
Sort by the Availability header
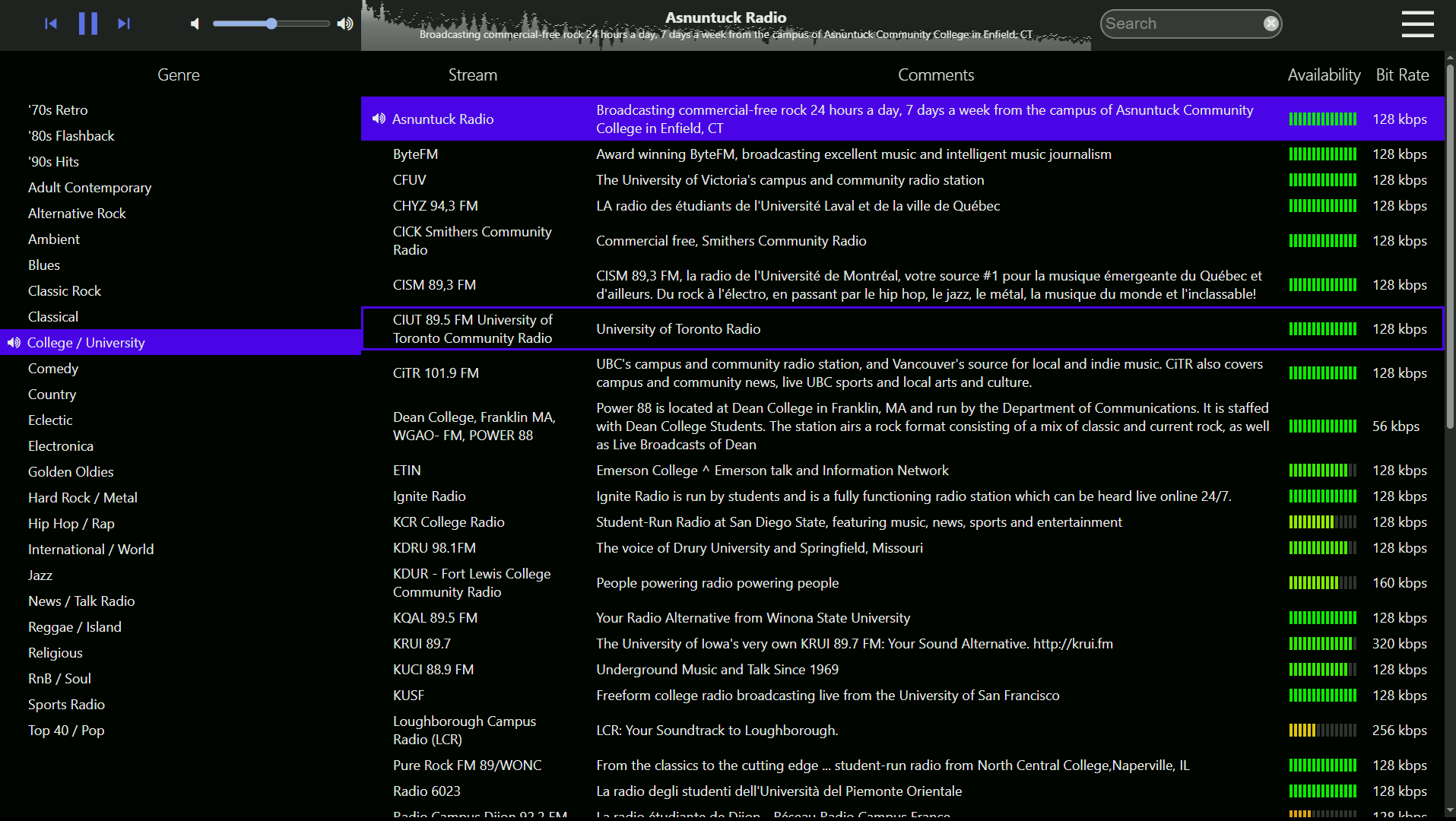click(1324, 74)
